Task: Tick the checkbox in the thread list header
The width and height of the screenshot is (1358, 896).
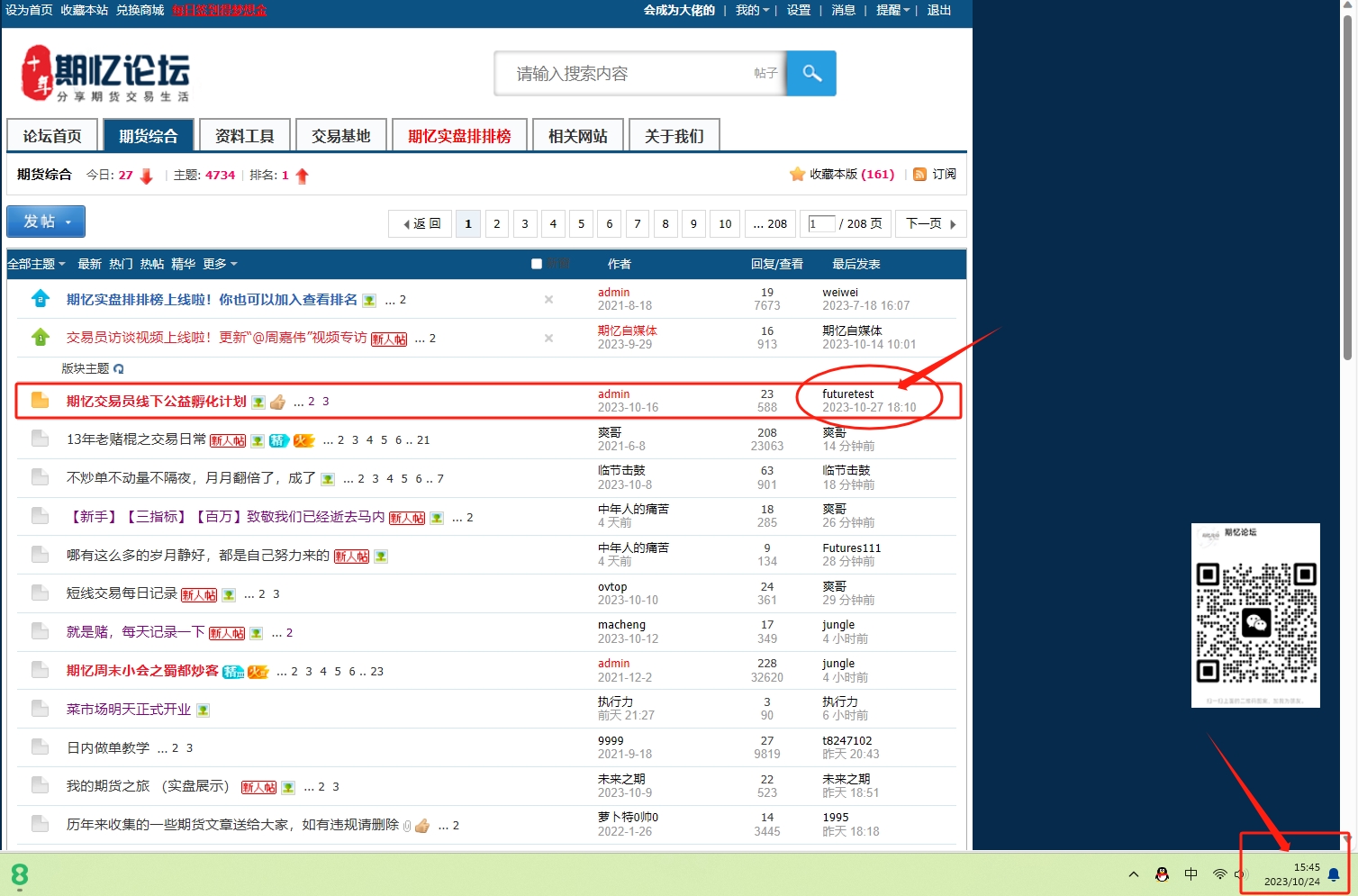Action: point(537,264)
